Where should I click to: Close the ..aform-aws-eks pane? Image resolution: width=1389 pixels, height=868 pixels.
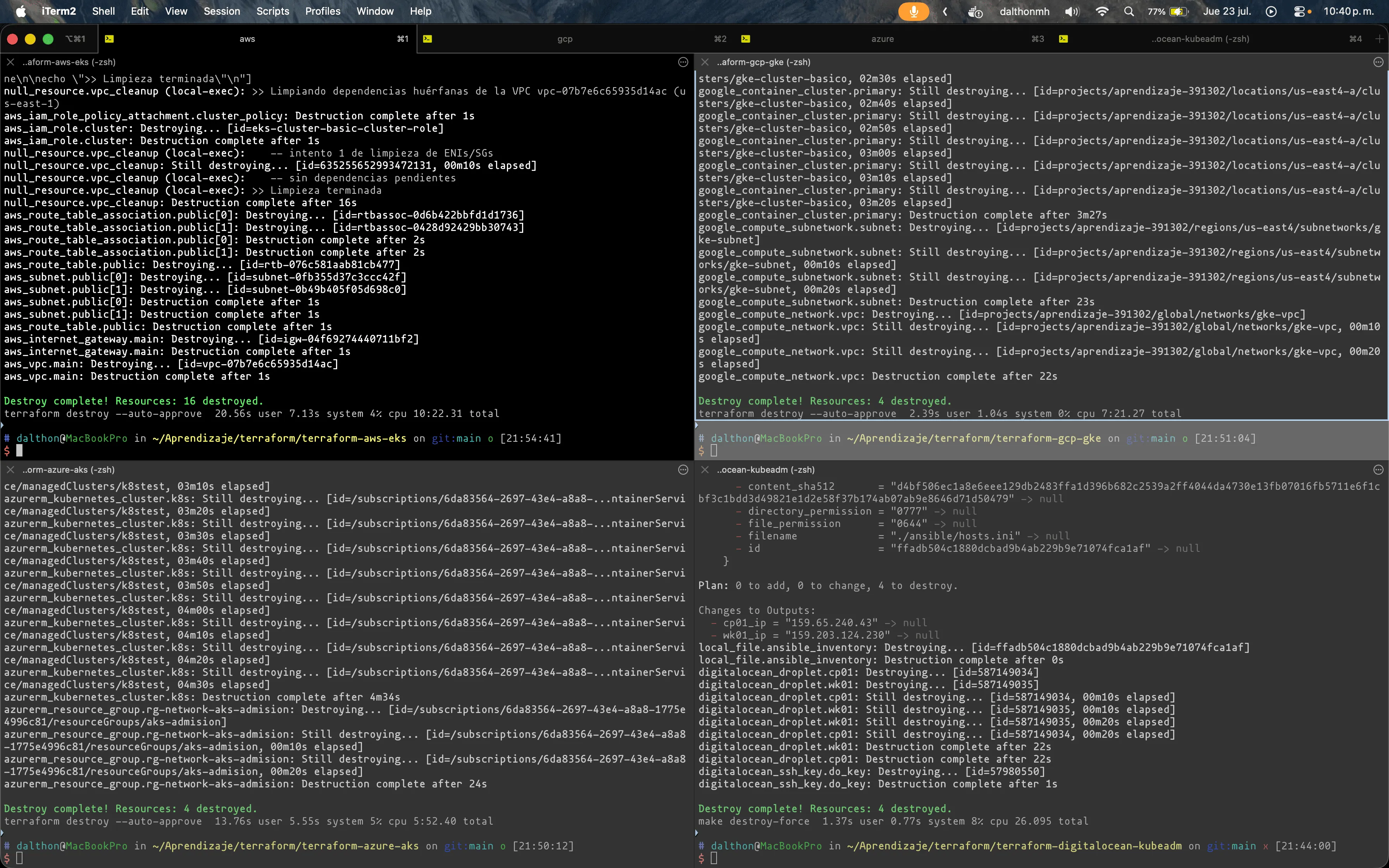[x=10, y=62]
